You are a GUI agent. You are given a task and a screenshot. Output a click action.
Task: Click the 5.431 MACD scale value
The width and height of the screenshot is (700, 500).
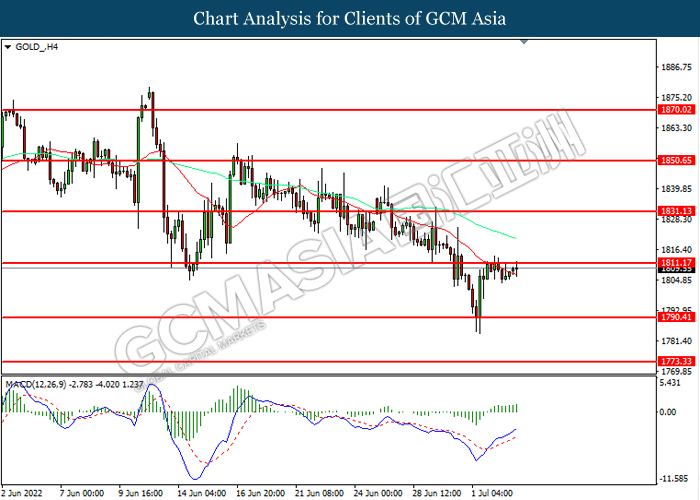[x=670, y=383]
